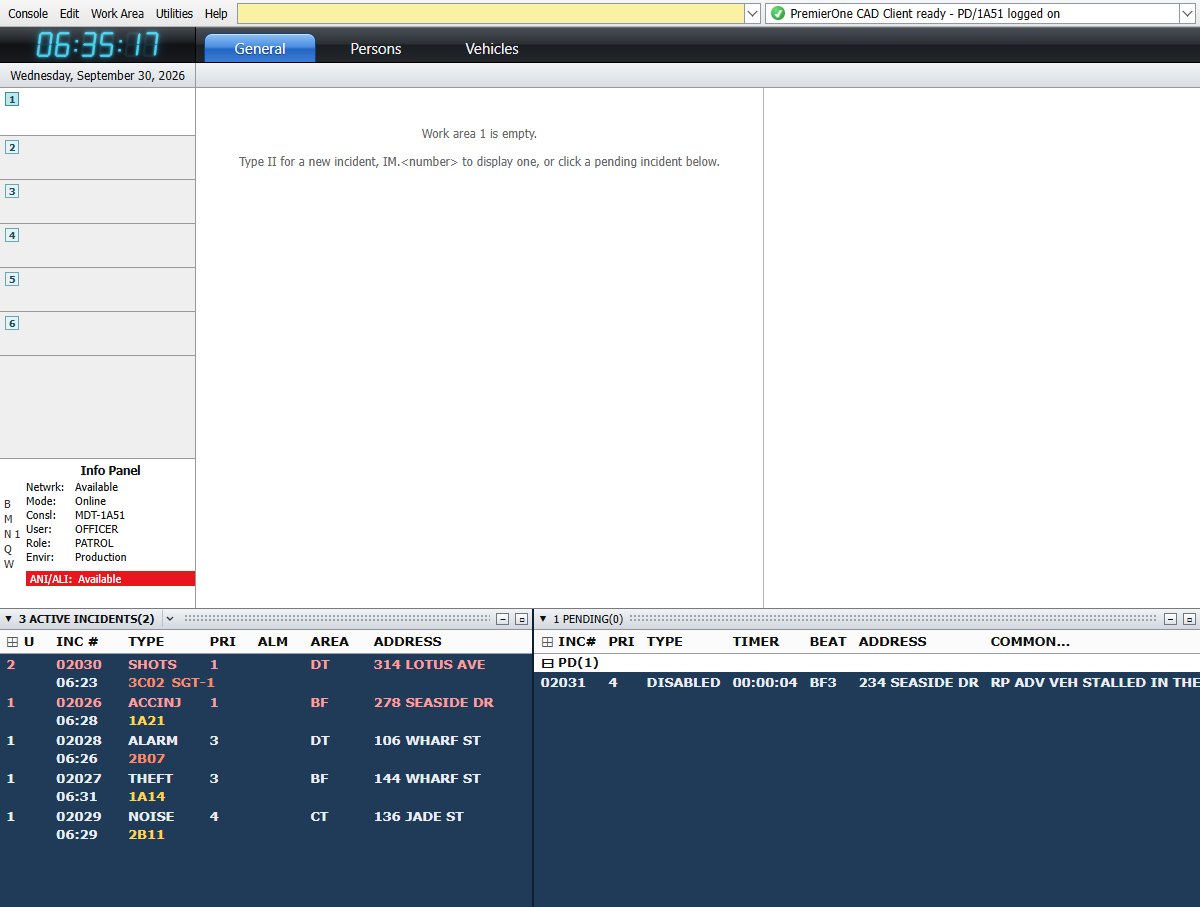Open the status message dropdown arrow
1200x907 pixels.
coord(1187,14)
